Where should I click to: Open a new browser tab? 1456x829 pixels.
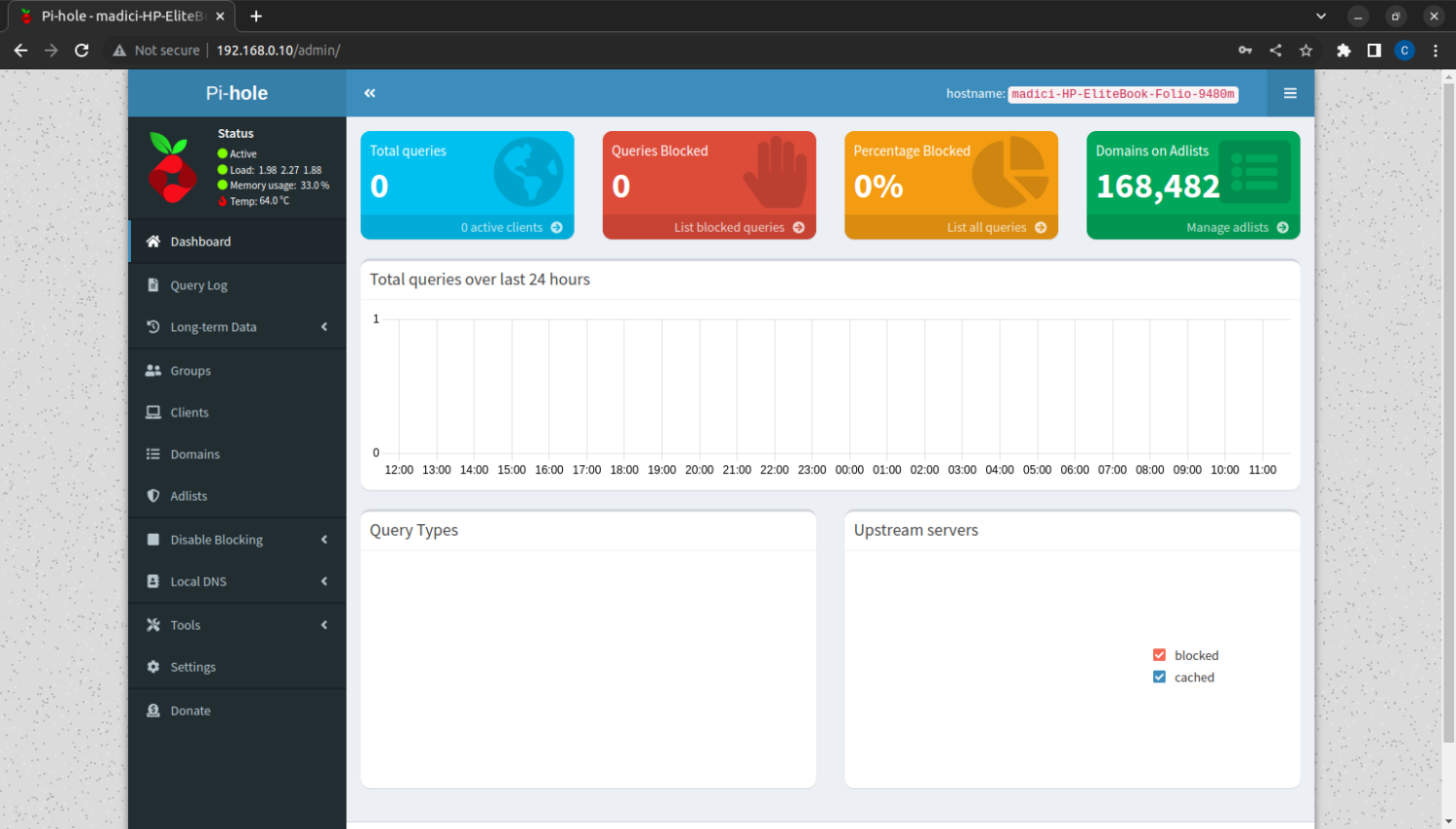pyautogui.click(x=256, y=17)
